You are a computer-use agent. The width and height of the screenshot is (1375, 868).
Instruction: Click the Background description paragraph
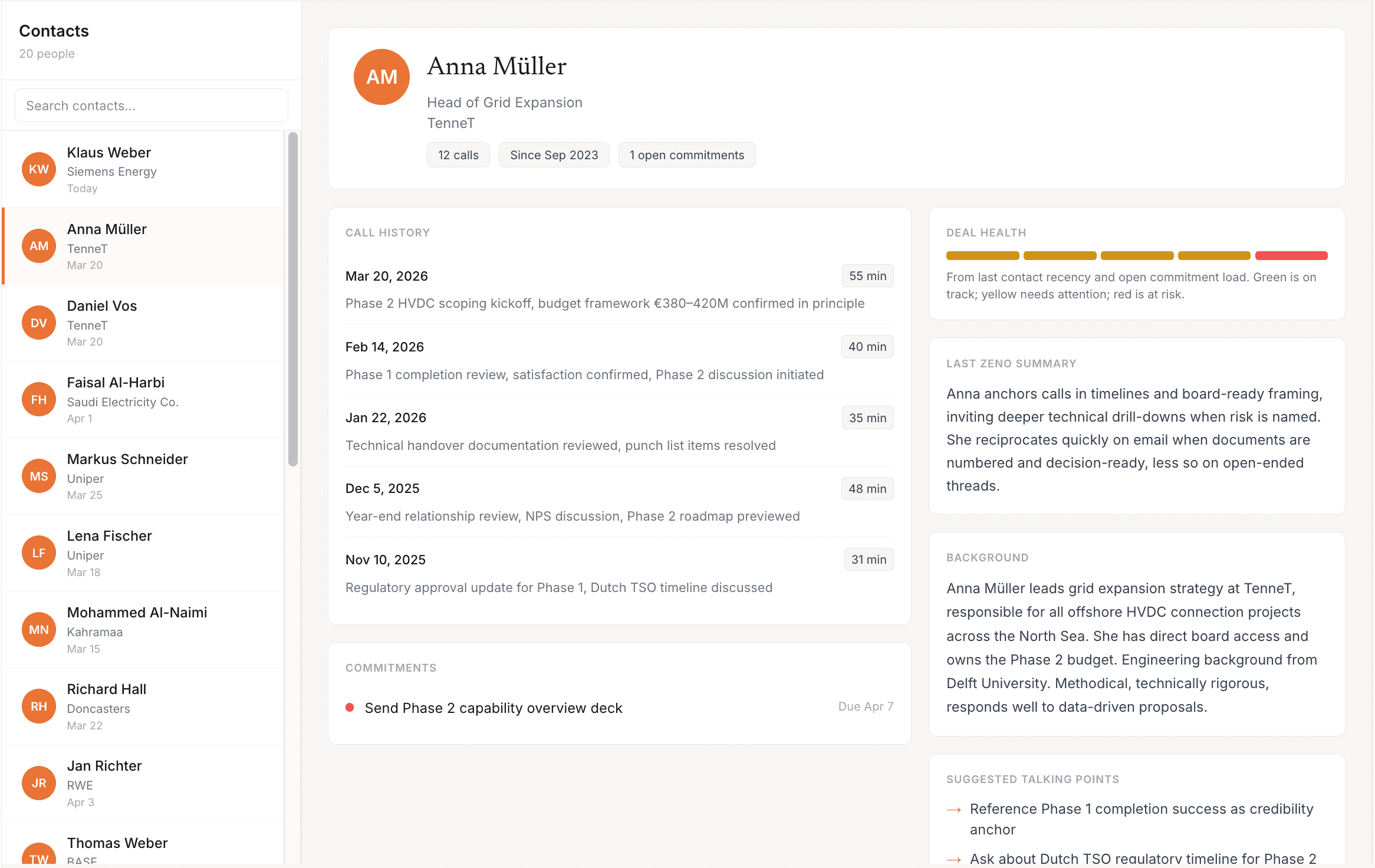pyautogui.click(x=1132, y=648)
